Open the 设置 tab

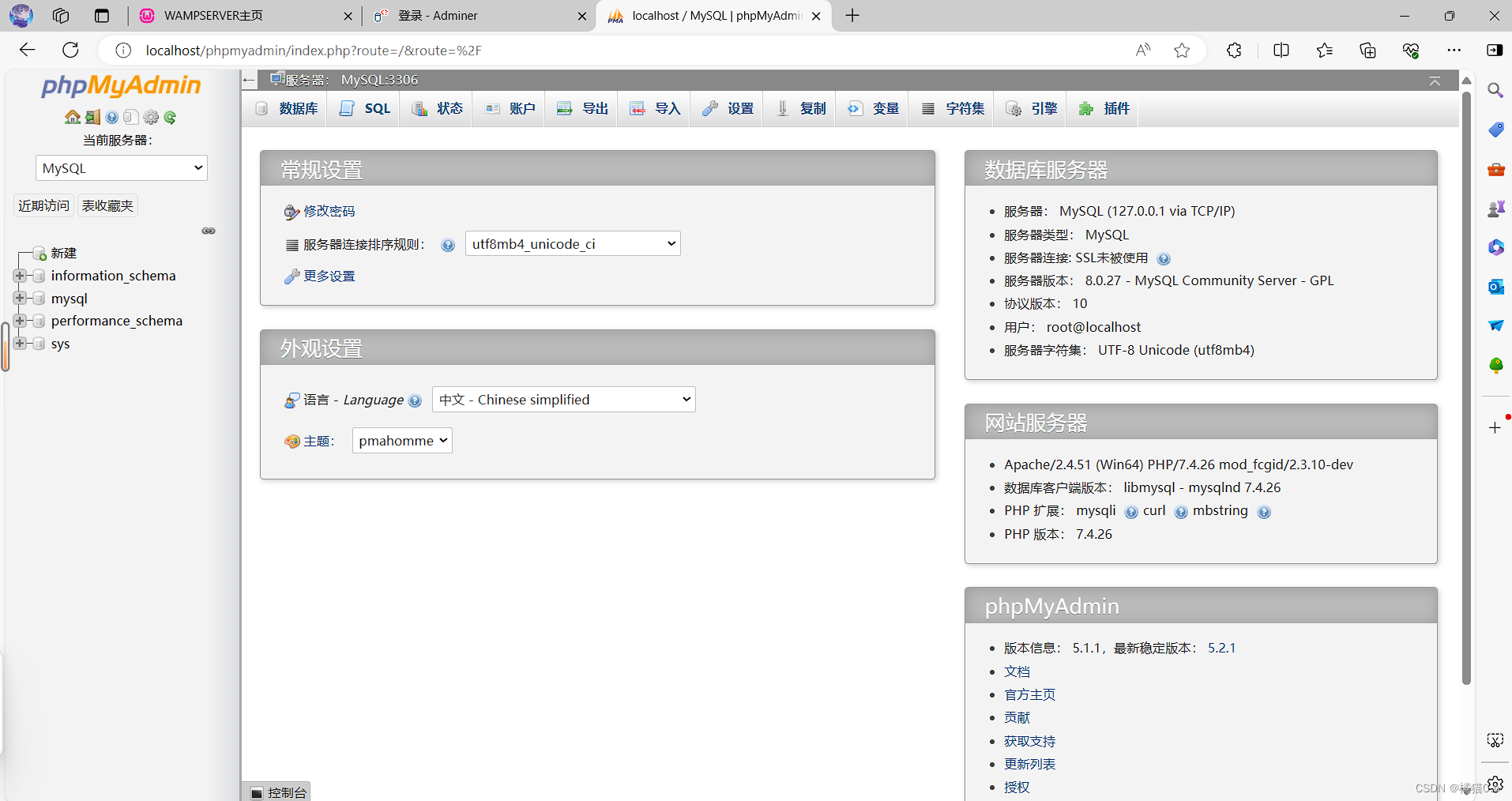pos(728,109)
